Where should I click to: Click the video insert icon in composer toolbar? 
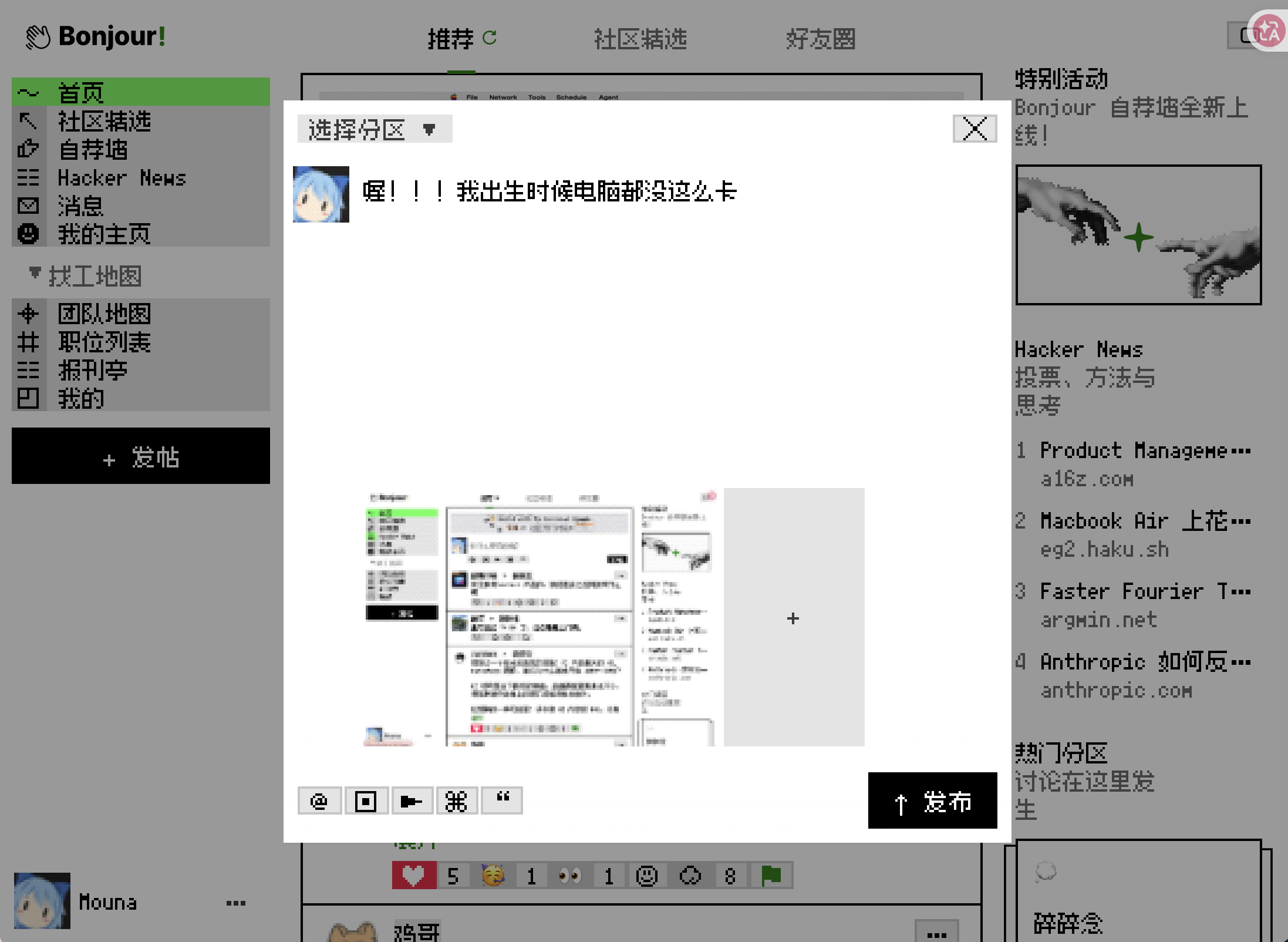click(412, 801)
